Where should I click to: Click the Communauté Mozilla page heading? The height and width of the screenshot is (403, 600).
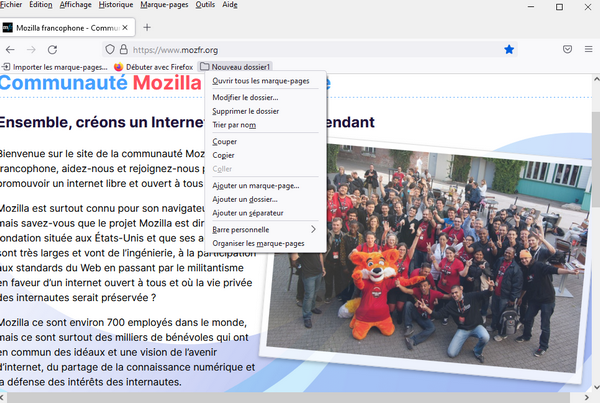click(101, 83)
